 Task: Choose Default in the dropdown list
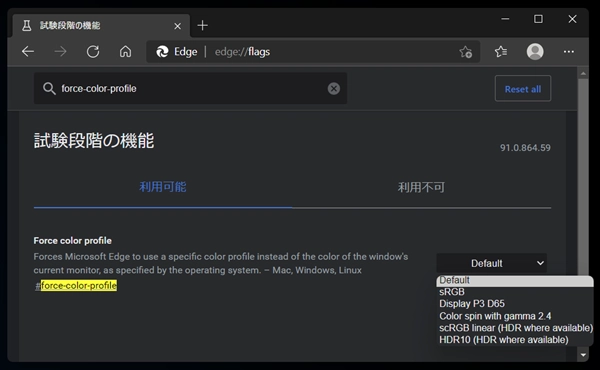[x=515, y=280]
